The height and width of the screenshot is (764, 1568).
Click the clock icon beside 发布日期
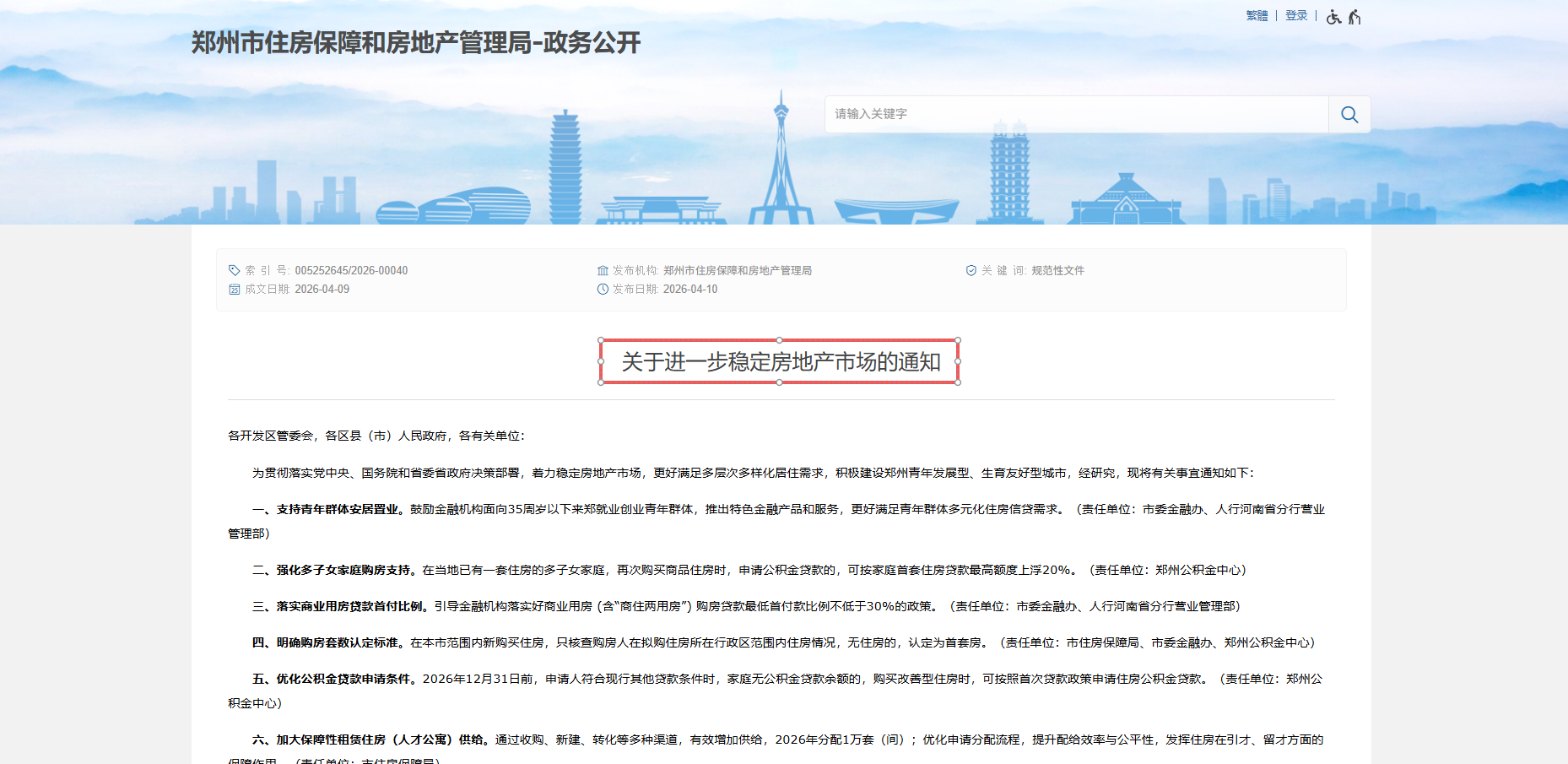click(x=603, y=290)
